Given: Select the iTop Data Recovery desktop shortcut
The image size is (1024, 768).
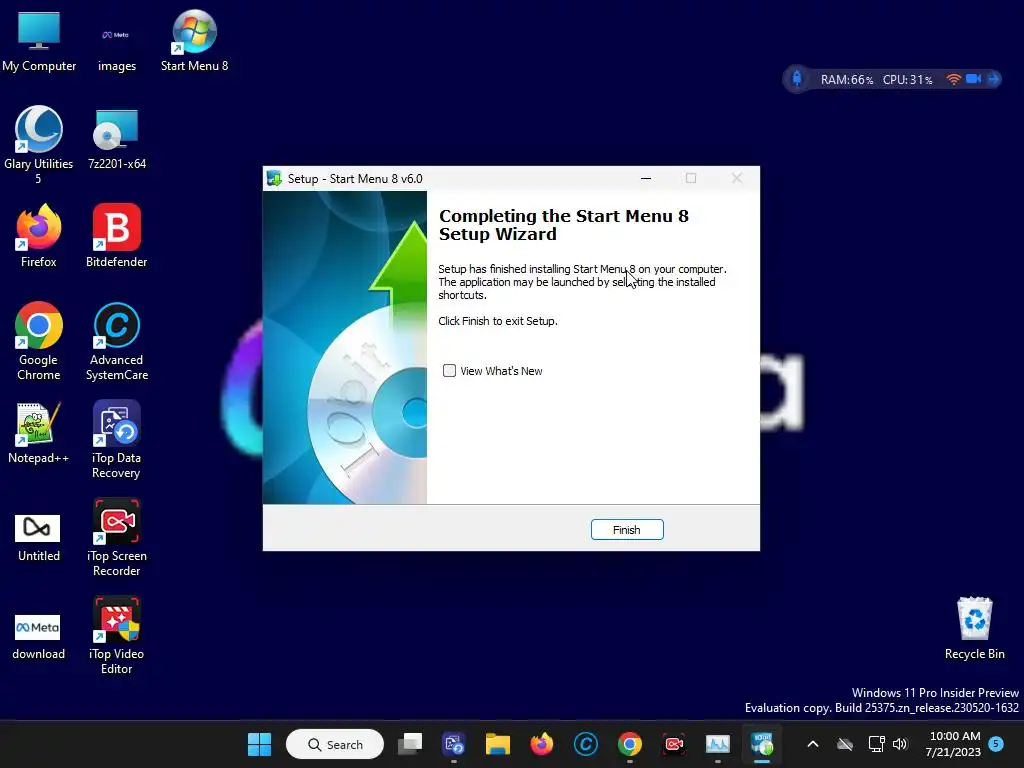Looking at the screenshot, I should [117, 440].
